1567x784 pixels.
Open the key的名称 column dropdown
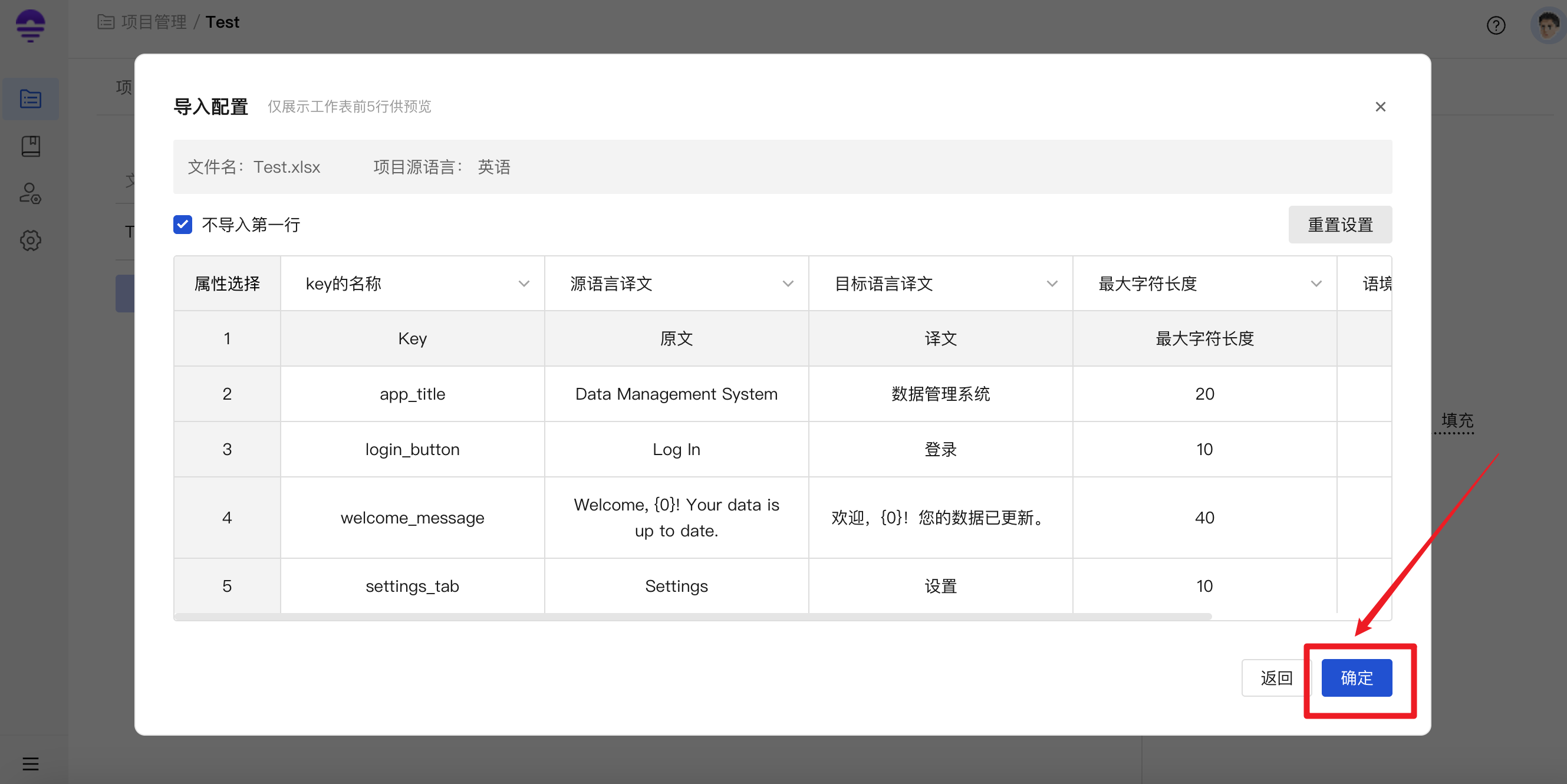(x=413, y=284)
